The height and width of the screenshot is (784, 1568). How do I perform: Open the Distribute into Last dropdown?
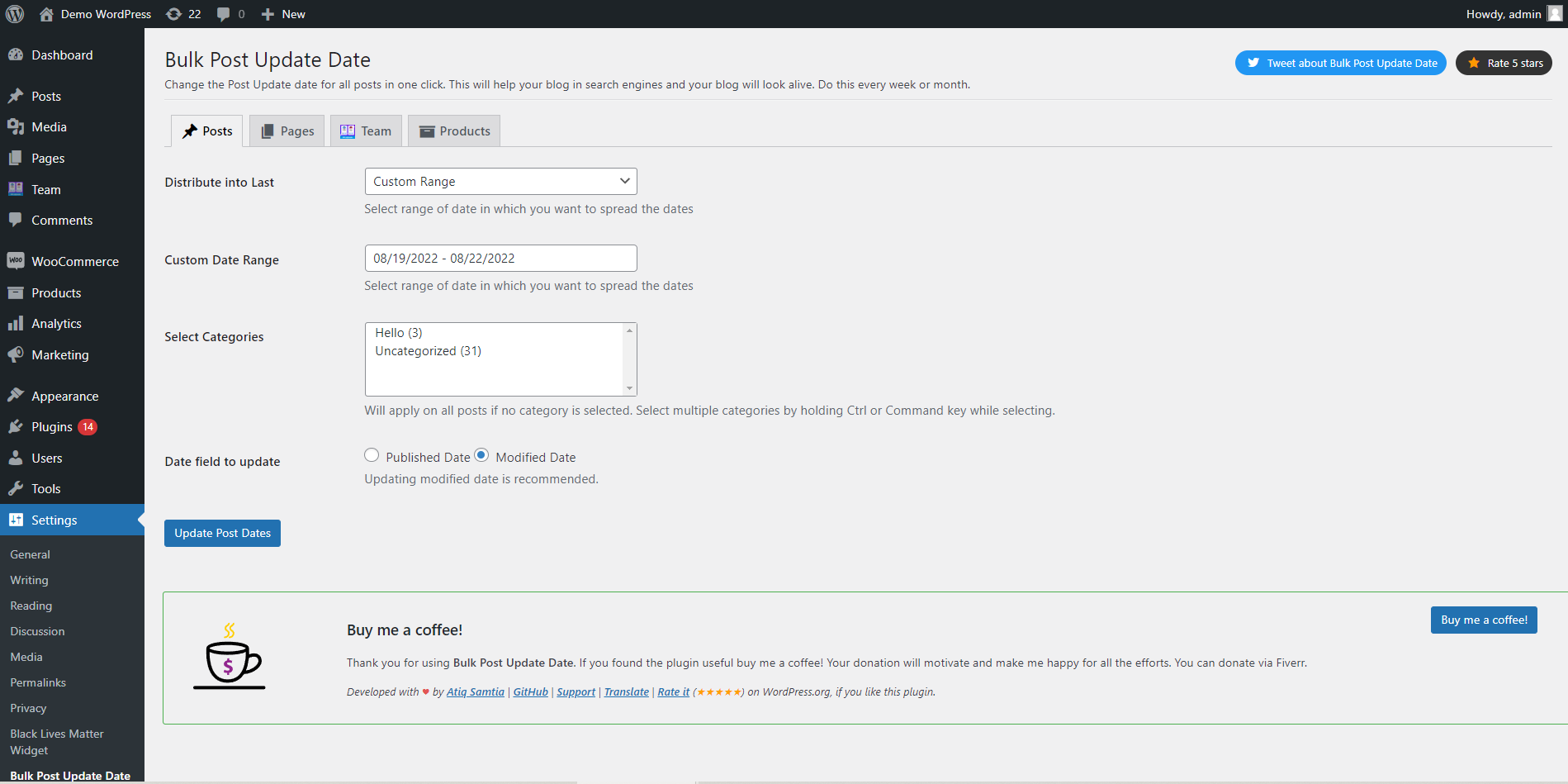point(500,182)
